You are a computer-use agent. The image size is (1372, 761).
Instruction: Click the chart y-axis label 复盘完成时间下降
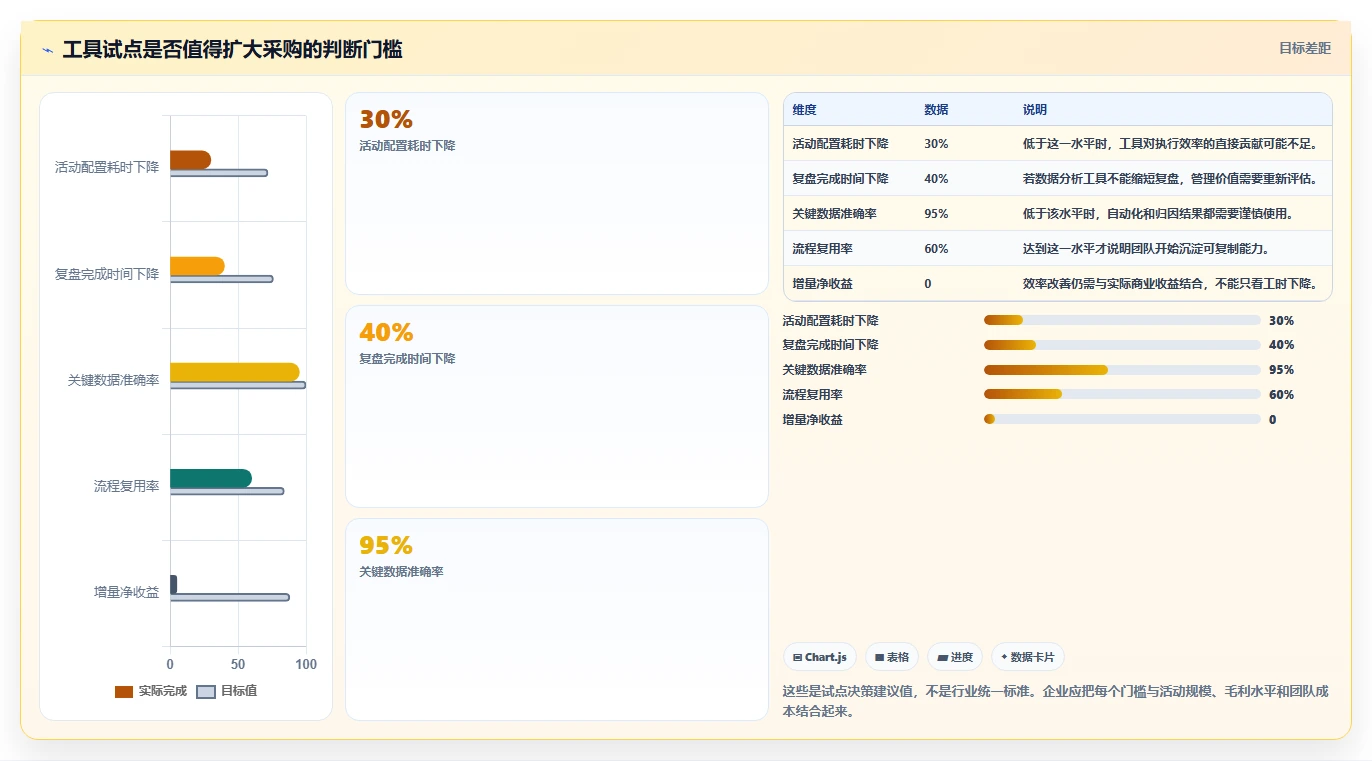pos(107,274)
